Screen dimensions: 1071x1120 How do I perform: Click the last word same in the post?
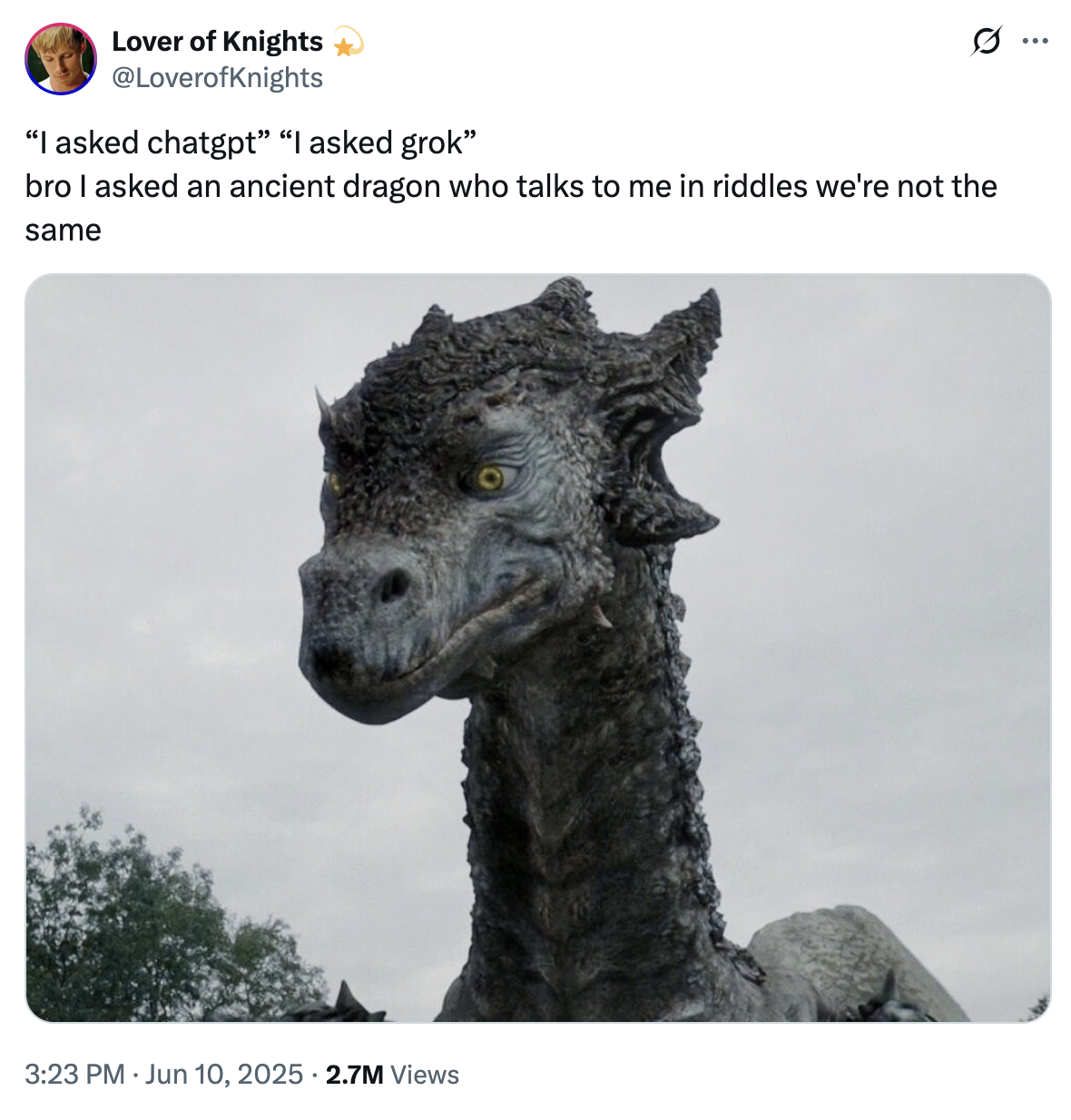click(x=63, y=231)
